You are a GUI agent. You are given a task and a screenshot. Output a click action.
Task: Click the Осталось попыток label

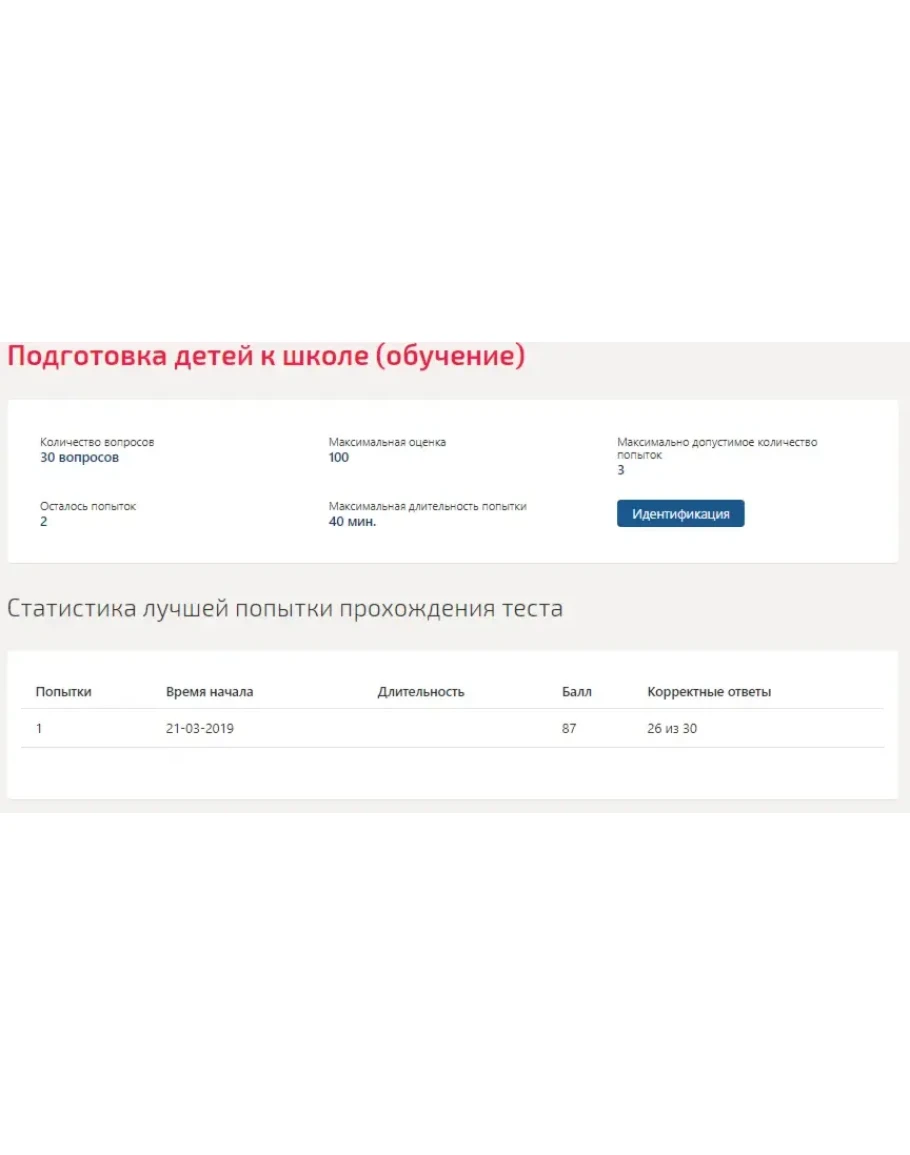(88, 506)
